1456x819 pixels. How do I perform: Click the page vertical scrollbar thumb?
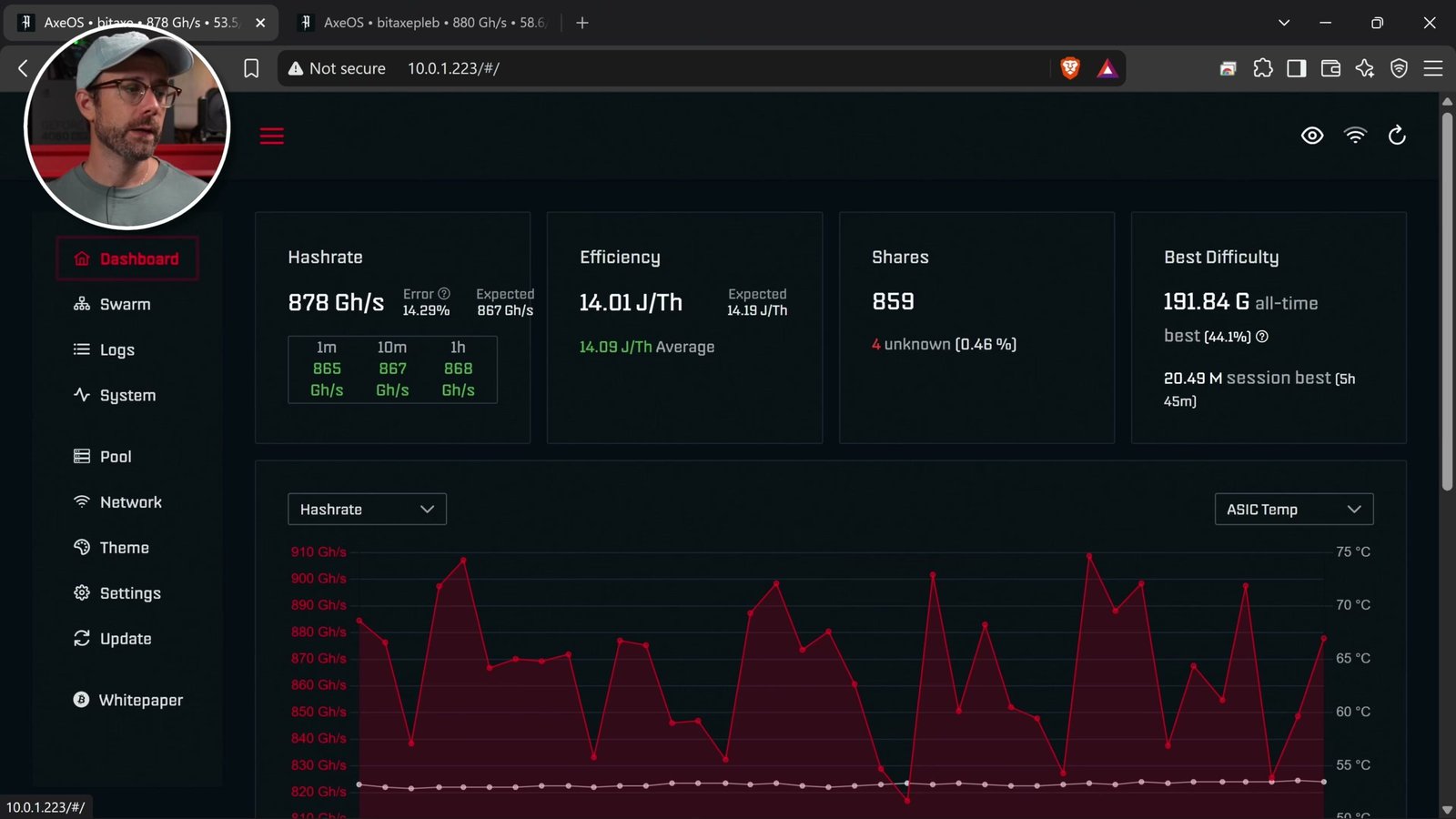pos(1447,300)
